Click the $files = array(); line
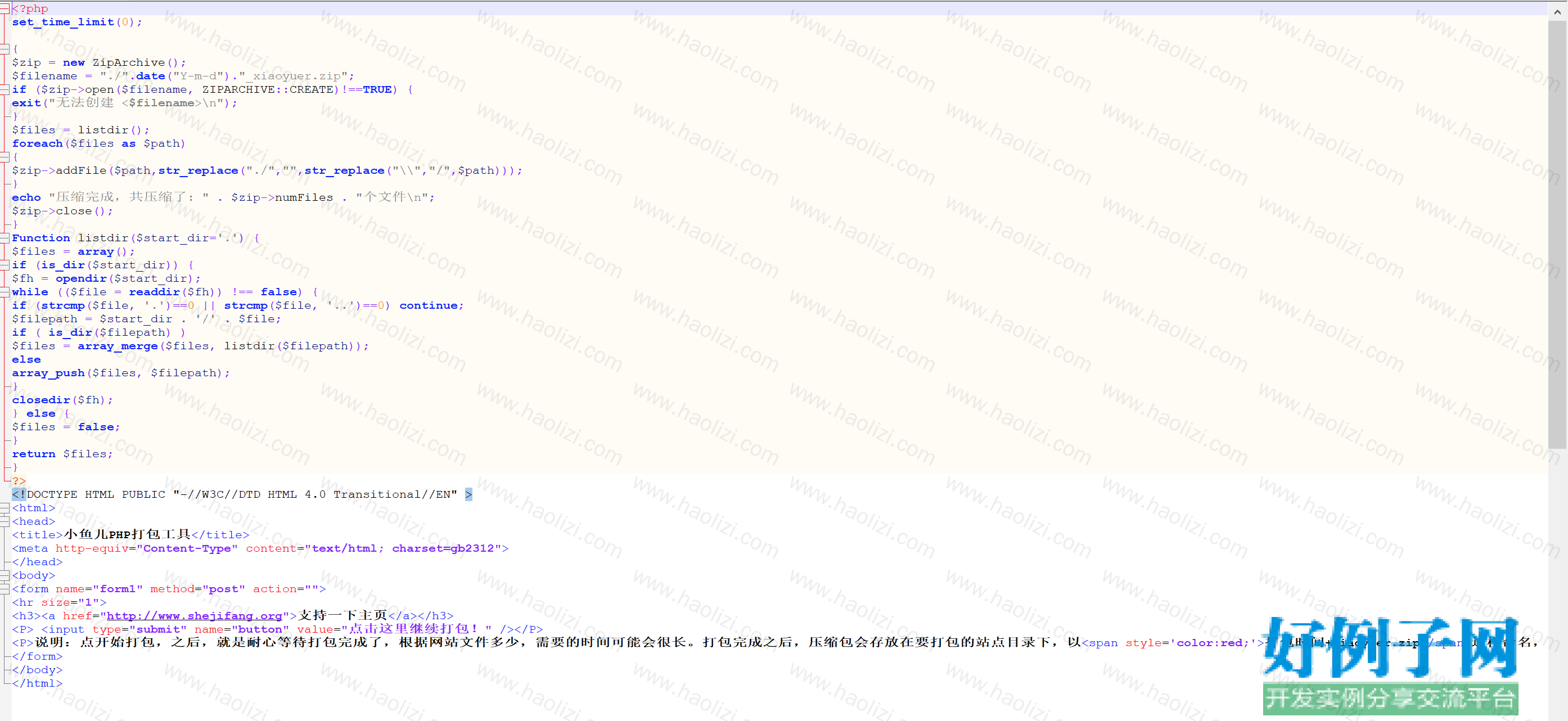The width and height of the screenshot is (1568, 721). coord(73,251)
